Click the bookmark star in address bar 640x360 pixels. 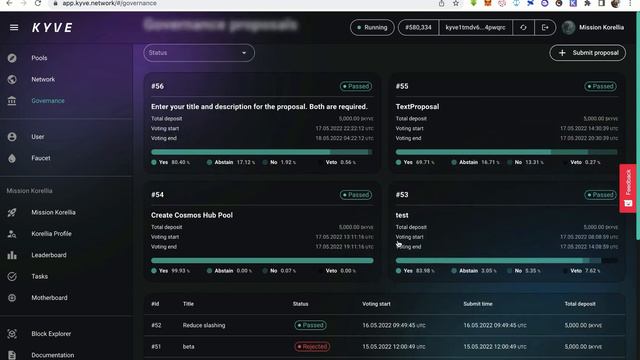pos(456,3)
